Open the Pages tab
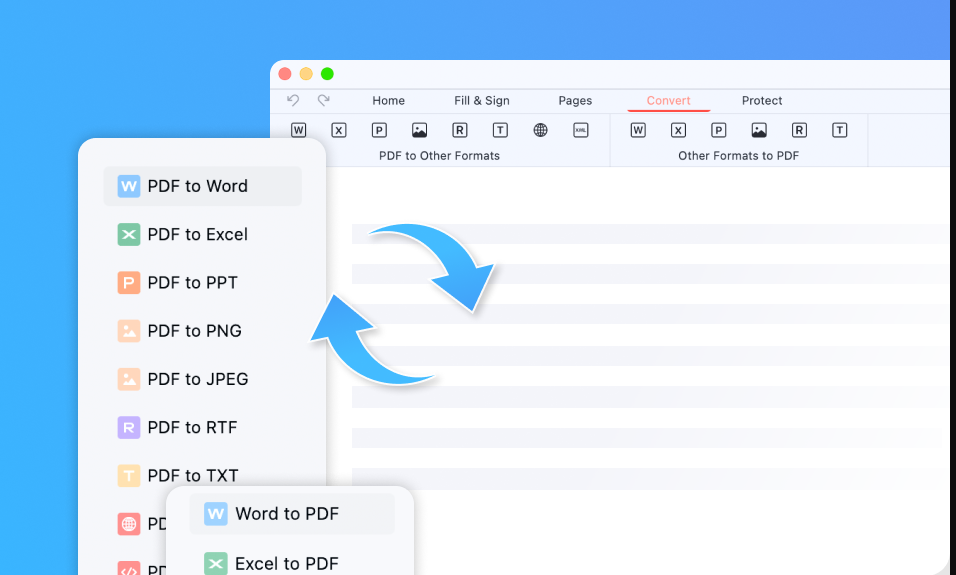The image size is (956, 575). coord(575,101)
